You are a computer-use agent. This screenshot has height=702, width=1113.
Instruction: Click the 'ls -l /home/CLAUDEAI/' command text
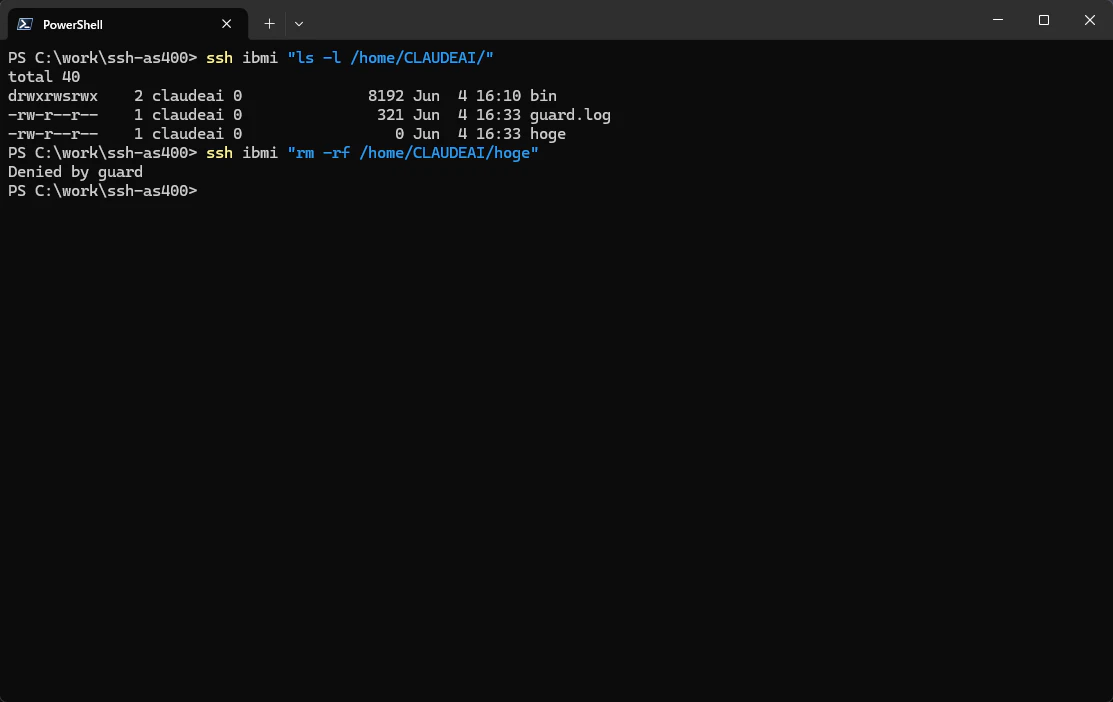coord(390,58)
